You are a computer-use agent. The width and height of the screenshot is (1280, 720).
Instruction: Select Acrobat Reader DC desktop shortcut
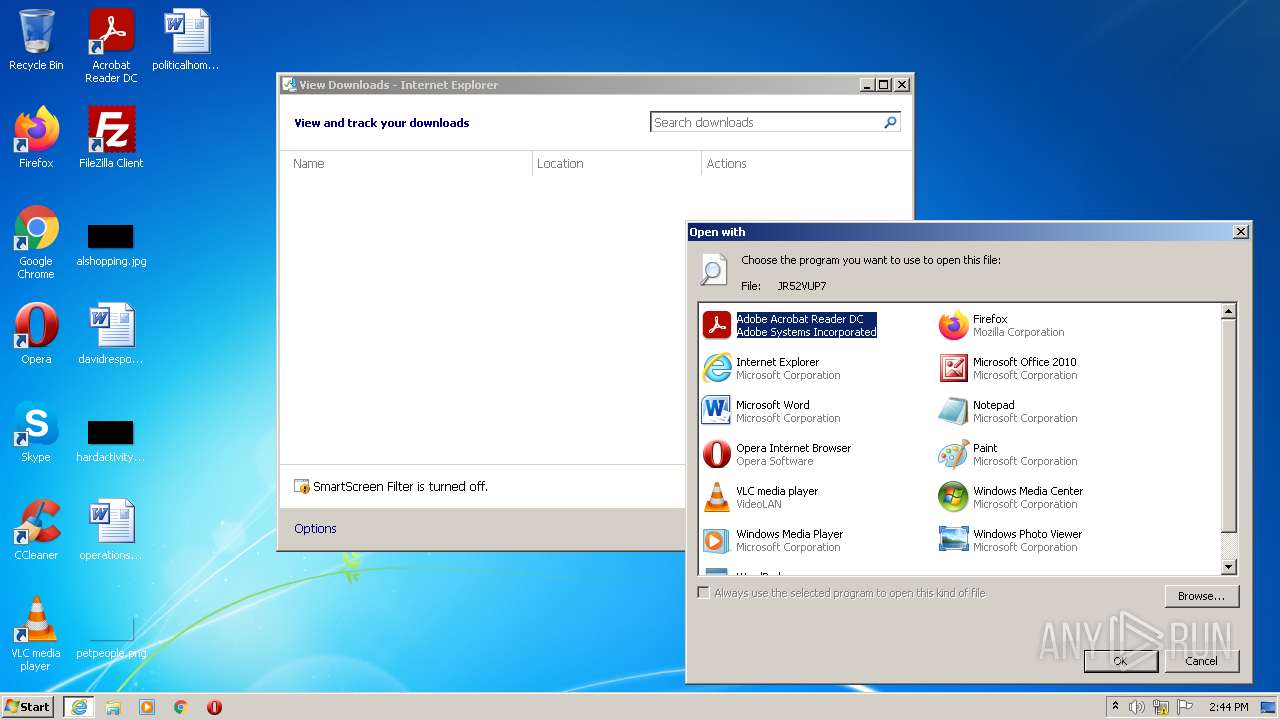(x=111, y=46)
